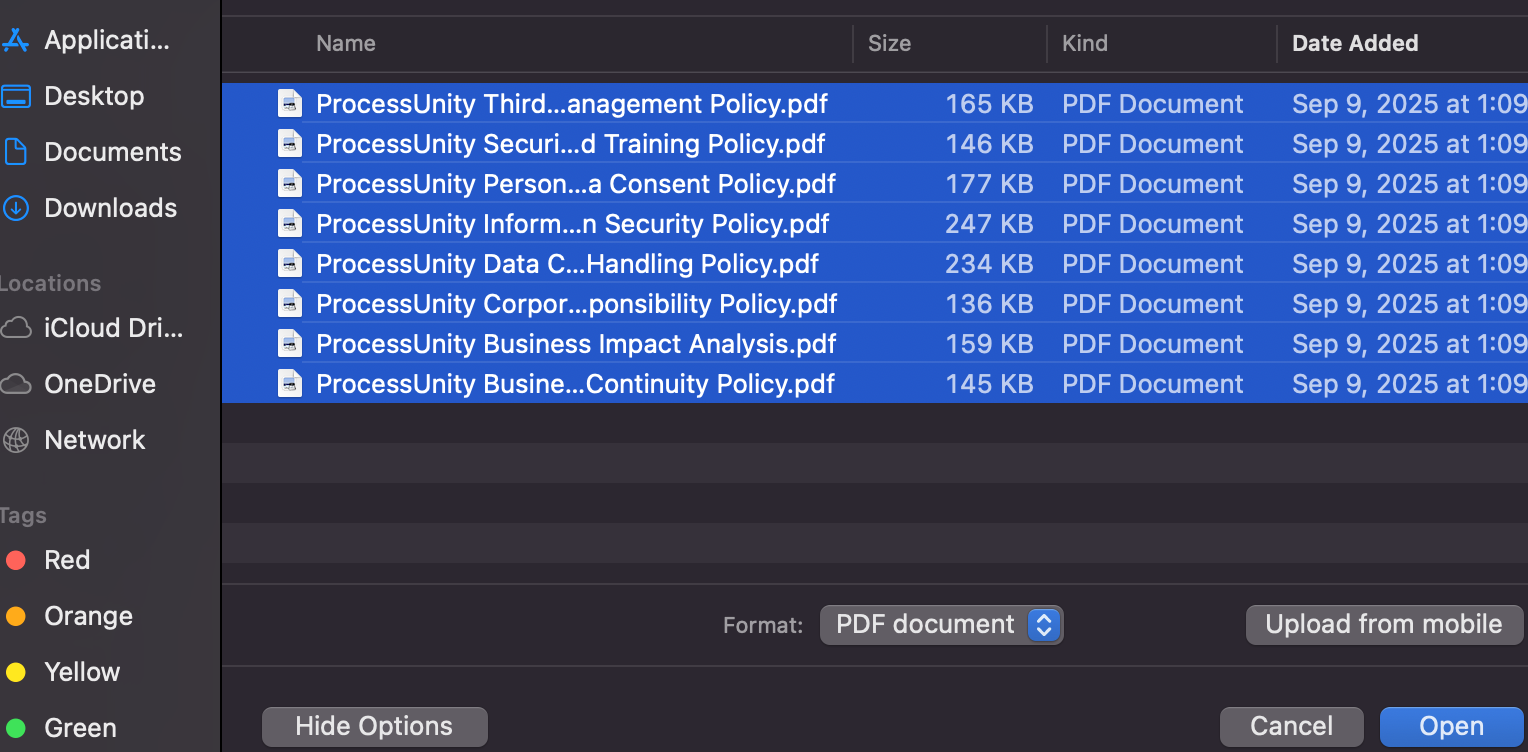Click the Locations sidebar heading

50,283
